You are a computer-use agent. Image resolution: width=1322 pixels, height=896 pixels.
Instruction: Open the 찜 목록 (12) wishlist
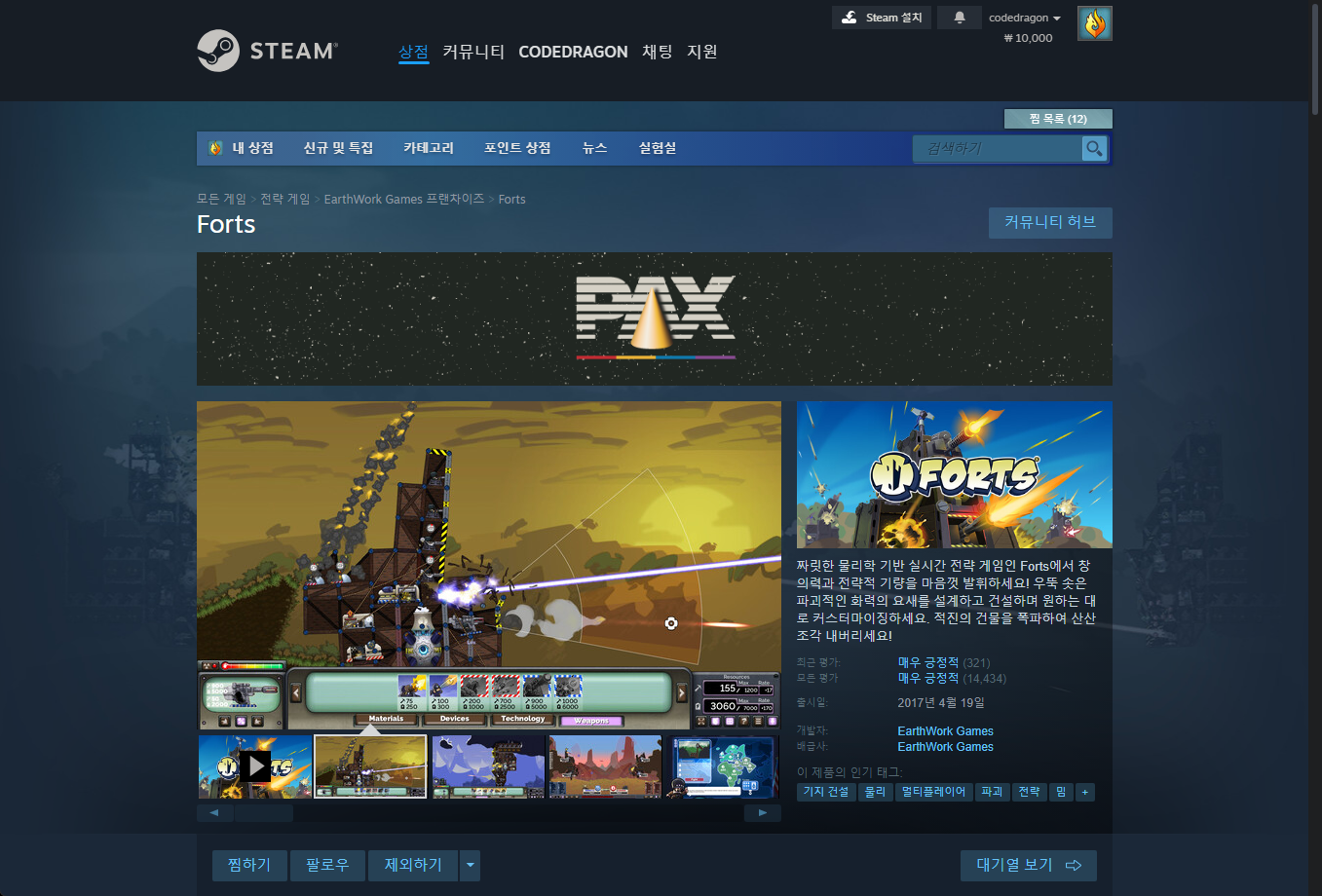[1058, 119]
